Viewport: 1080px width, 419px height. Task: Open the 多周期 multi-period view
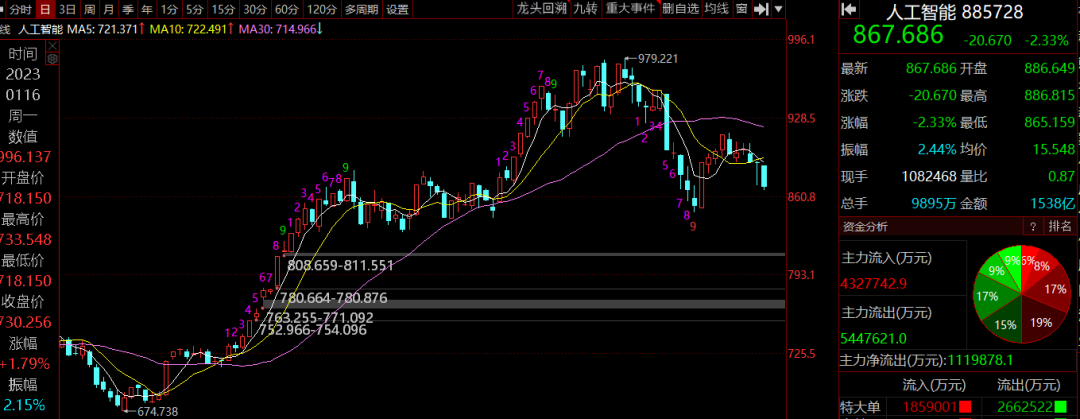[x=362, y=9]
